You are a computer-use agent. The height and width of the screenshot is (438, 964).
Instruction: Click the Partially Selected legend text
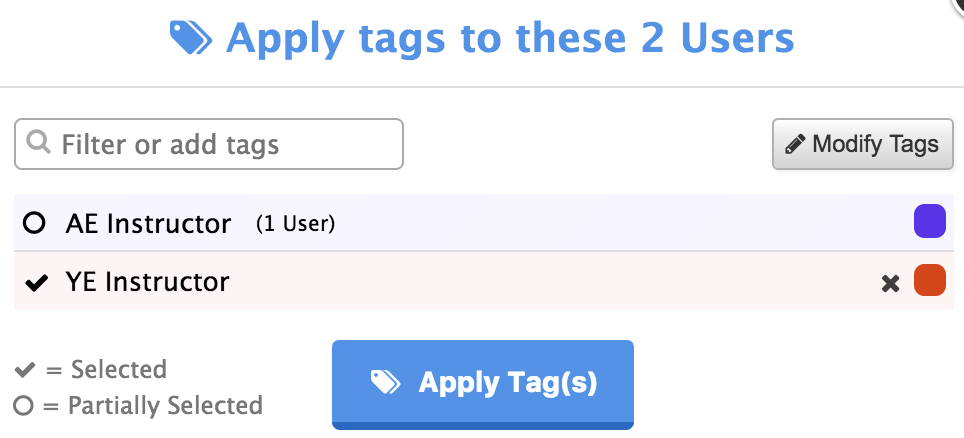164,406
